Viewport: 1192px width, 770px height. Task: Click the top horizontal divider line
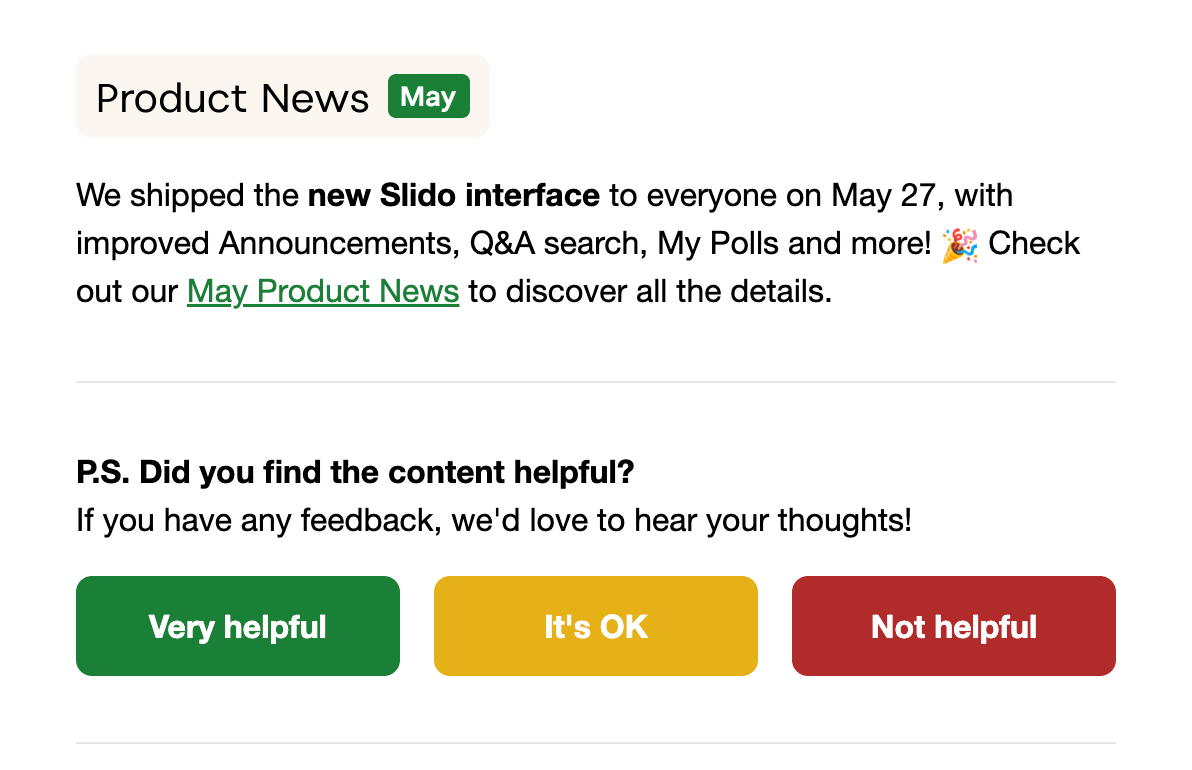[596, 380]
